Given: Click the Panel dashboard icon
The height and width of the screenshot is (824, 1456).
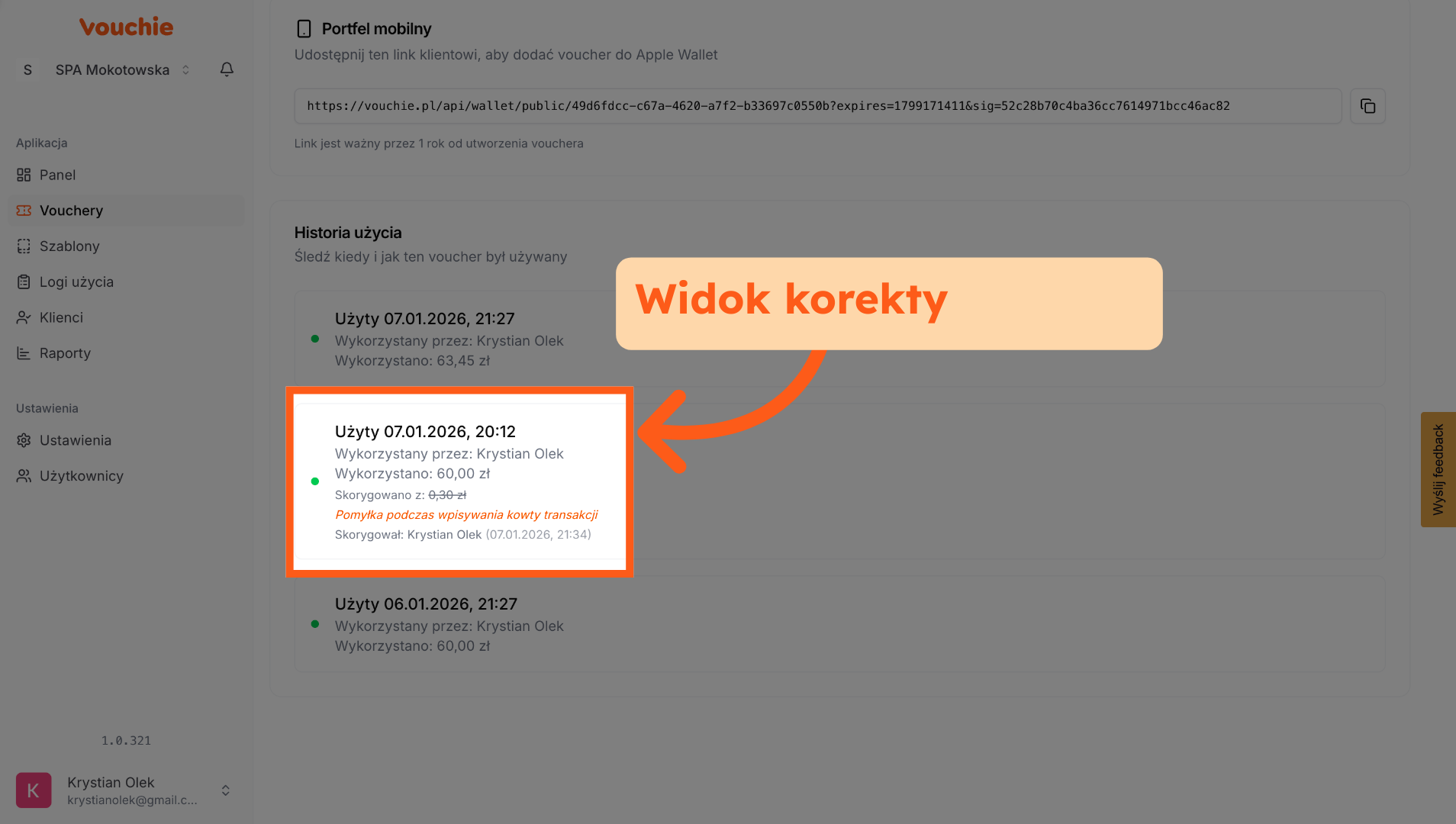Looking at the screenshot, I should [24, 175].
